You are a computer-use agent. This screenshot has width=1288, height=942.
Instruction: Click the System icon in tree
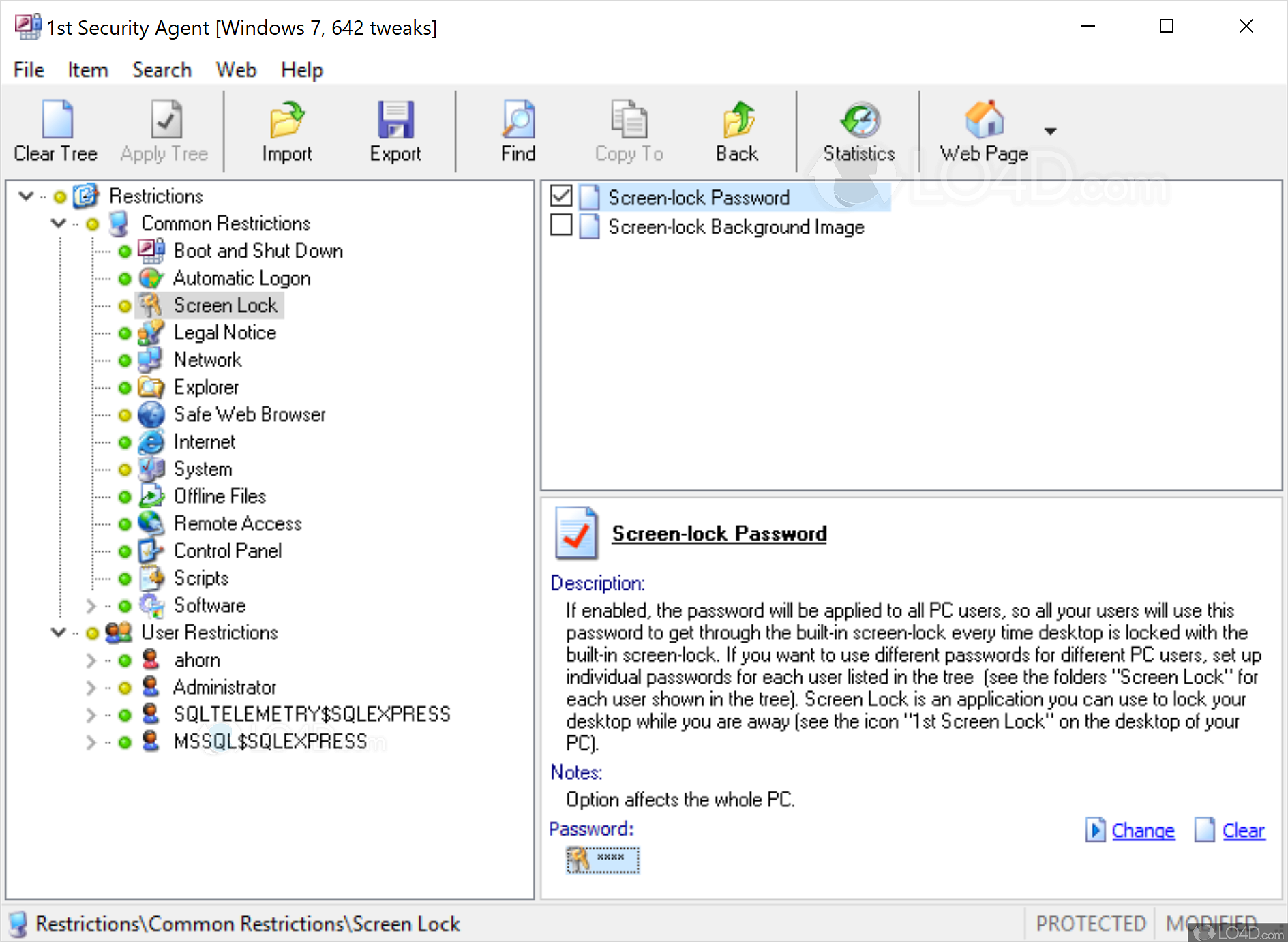tap(151, 469)
